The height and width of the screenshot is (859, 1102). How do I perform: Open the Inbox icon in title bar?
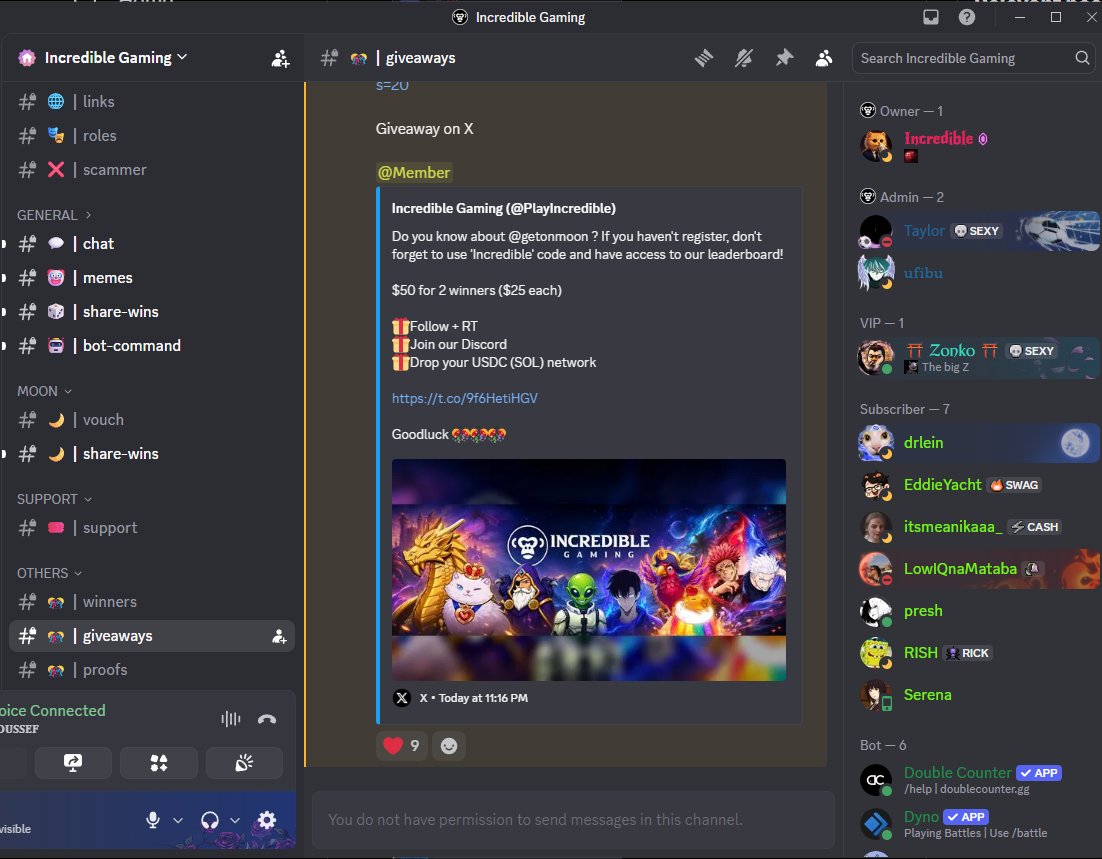pyautogui.click(x=931, y=17)
